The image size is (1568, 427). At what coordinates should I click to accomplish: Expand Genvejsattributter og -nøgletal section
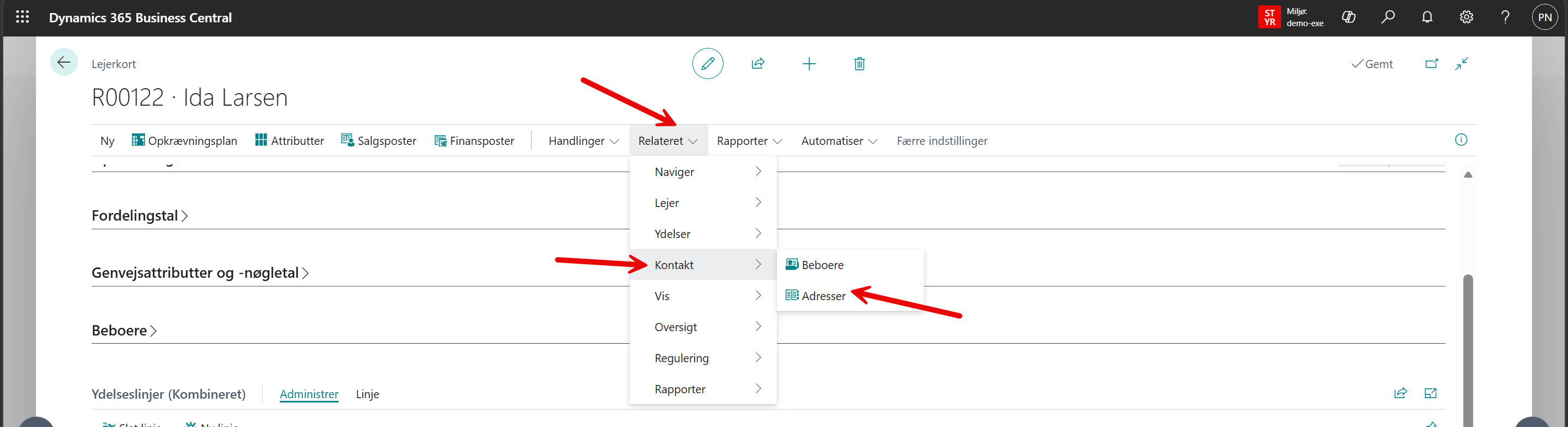tap(200, 273)
